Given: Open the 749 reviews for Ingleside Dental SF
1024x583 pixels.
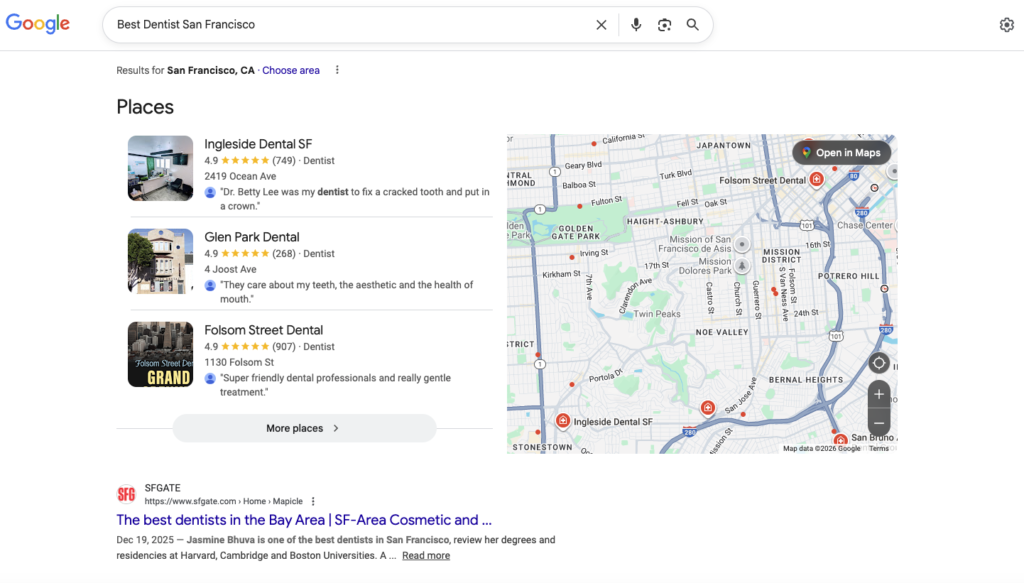Looking at the screenshot, I should coord(283,160).
